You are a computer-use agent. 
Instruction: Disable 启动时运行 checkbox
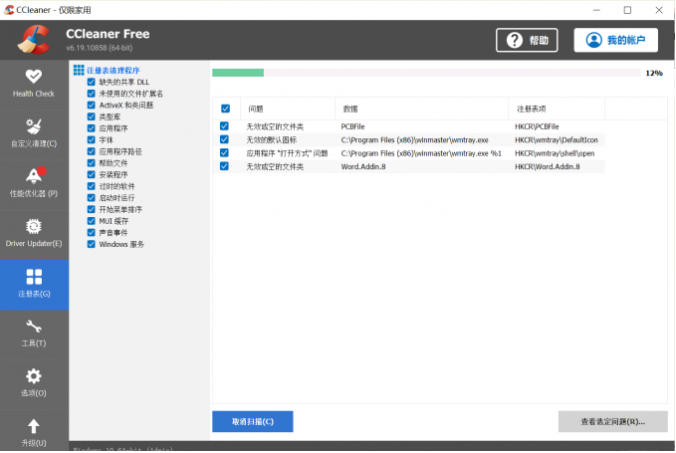[91, 198]
